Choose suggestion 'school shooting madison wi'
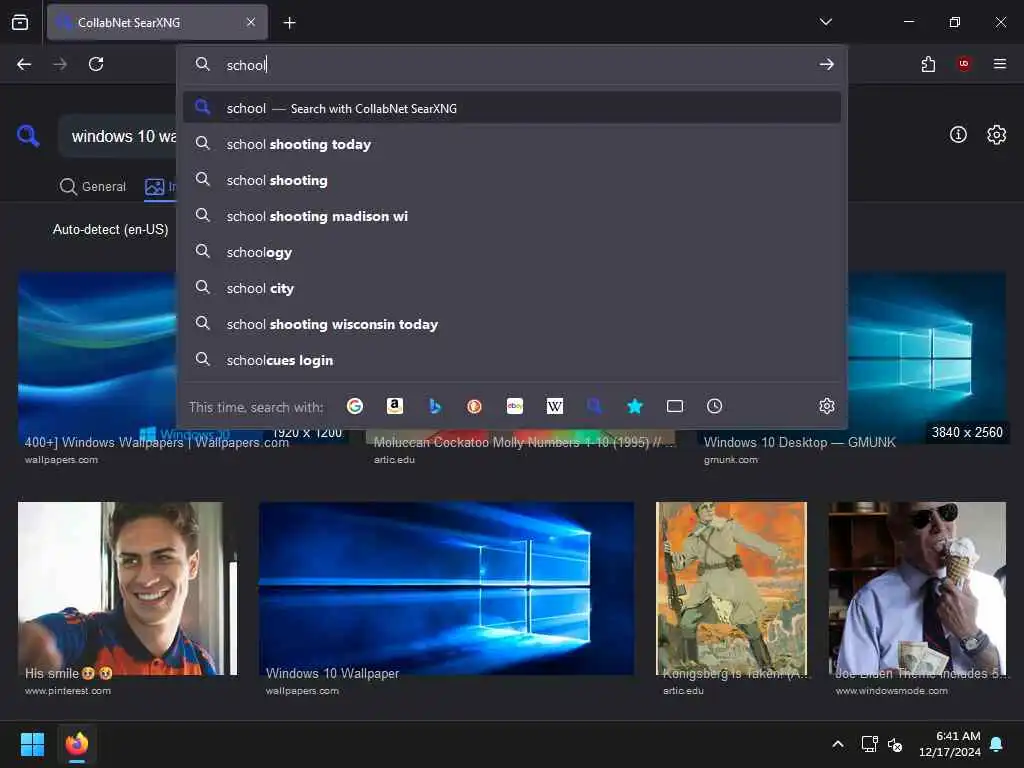 coord(512,216)
